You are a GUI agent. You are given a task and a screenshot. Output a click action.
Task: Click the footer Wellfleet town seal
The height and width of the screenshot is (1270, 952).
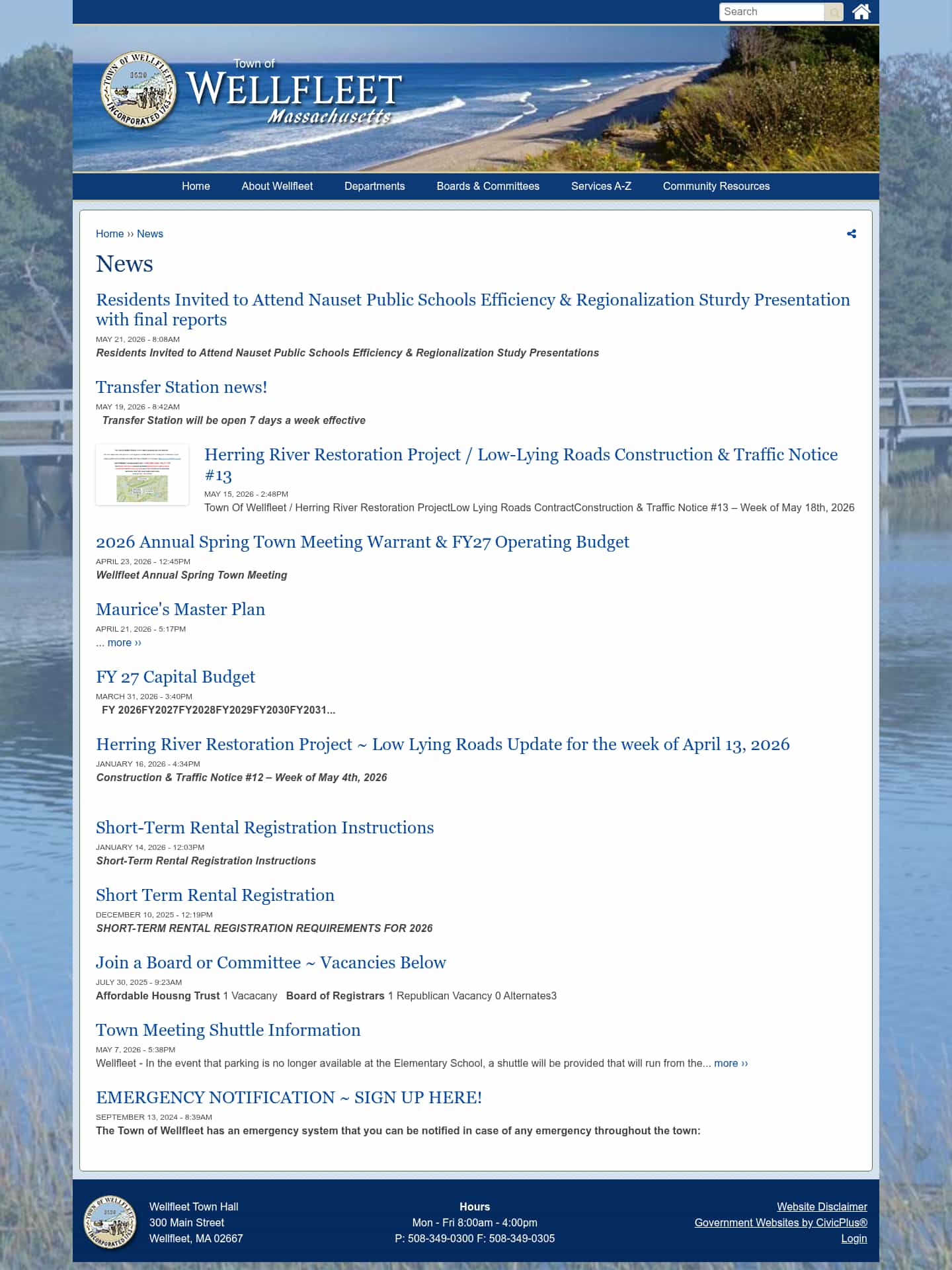click(x=110, y=1222)
